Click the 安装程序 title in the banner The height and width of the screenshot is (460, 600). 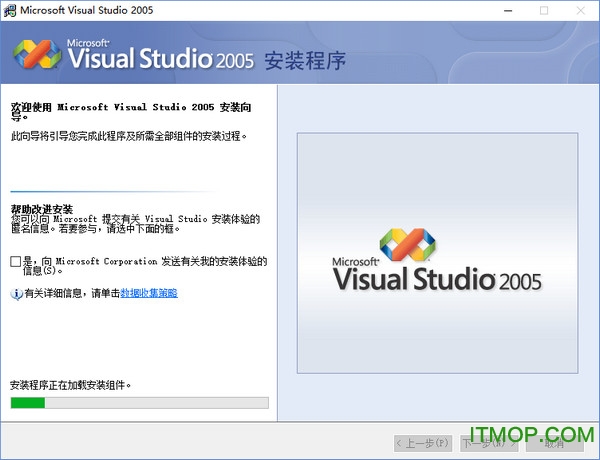306,61
